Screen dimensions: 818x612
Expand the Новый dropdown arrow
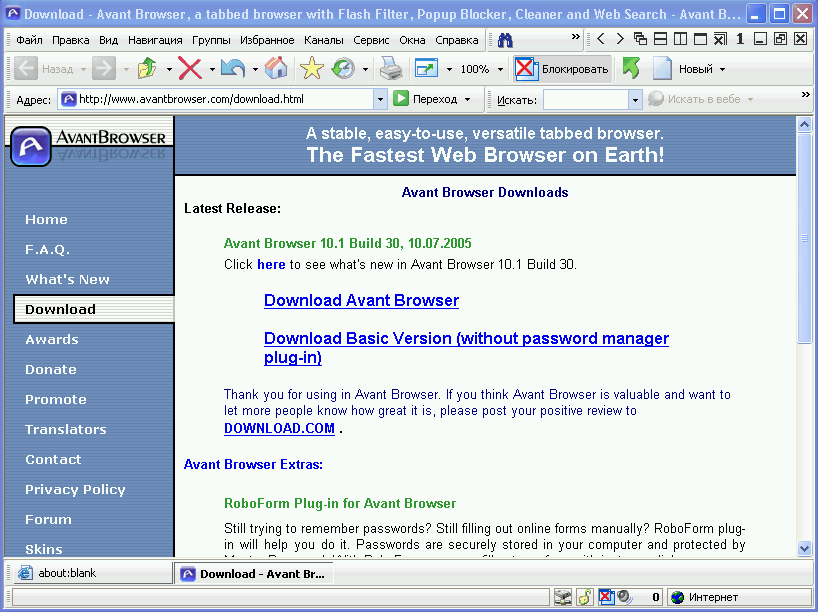pos(723,69)
